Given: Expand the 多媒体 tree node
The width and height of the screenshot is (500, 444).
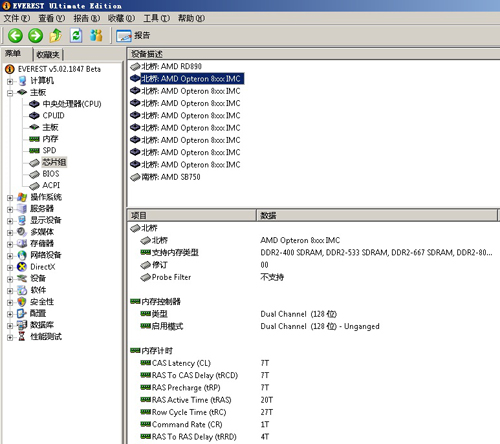Looking at the screenshot, I should 10,232.
